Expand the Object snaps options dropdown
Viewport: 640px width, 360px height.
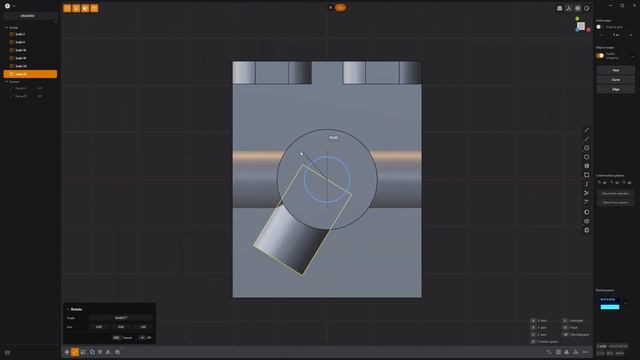point(632,56)
